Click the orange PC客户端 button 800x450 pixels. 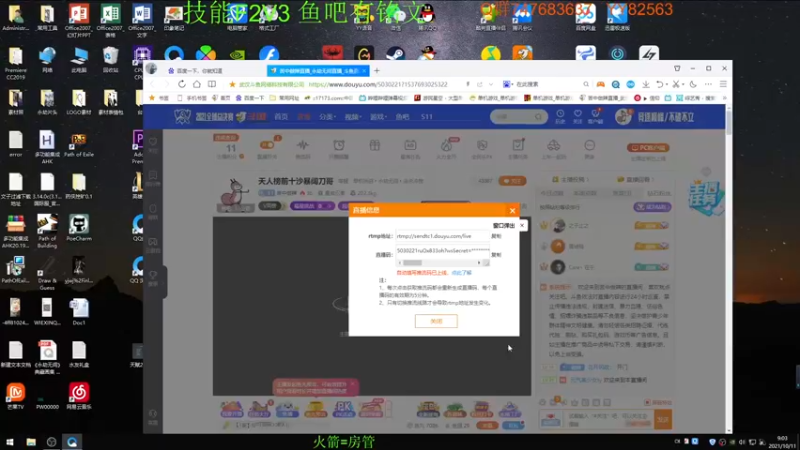point(648,148)
